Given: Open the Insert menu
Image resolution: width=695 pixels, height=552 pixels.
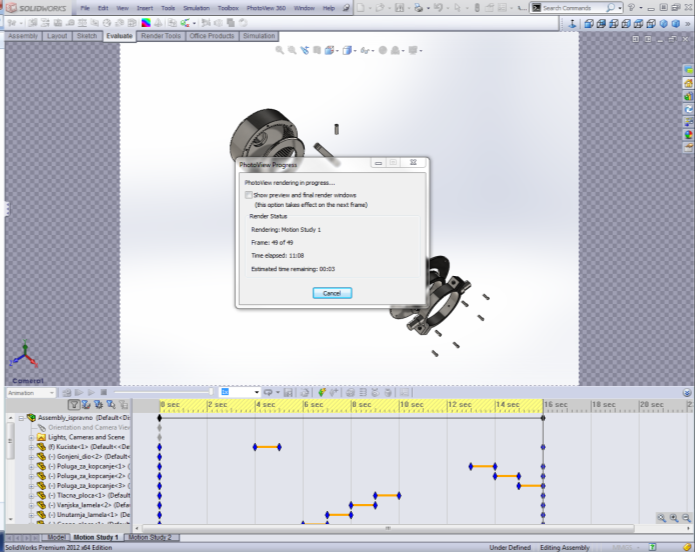Looking at the screenshot, I should click(x=145, y=8).
